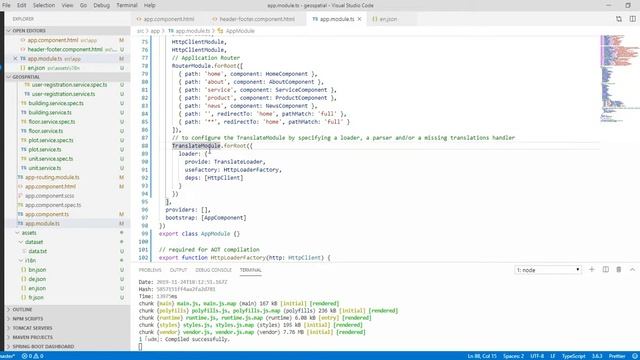640x360 pixels.
Task: Switch to the Problems panel tab
Action: coord(150,270)
